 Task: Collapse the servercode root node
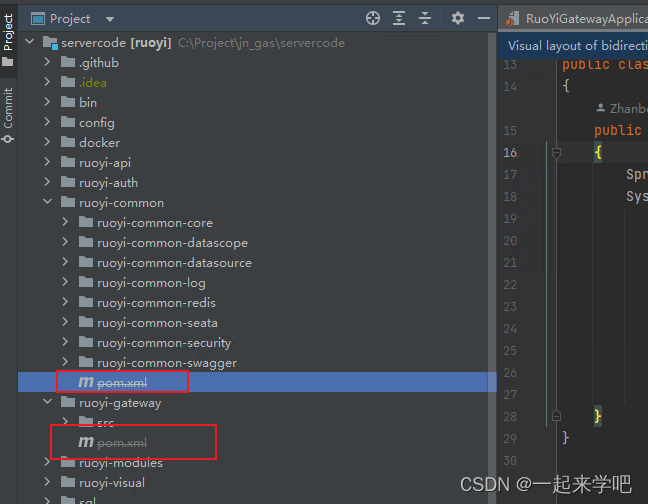[x=29, y=41]
